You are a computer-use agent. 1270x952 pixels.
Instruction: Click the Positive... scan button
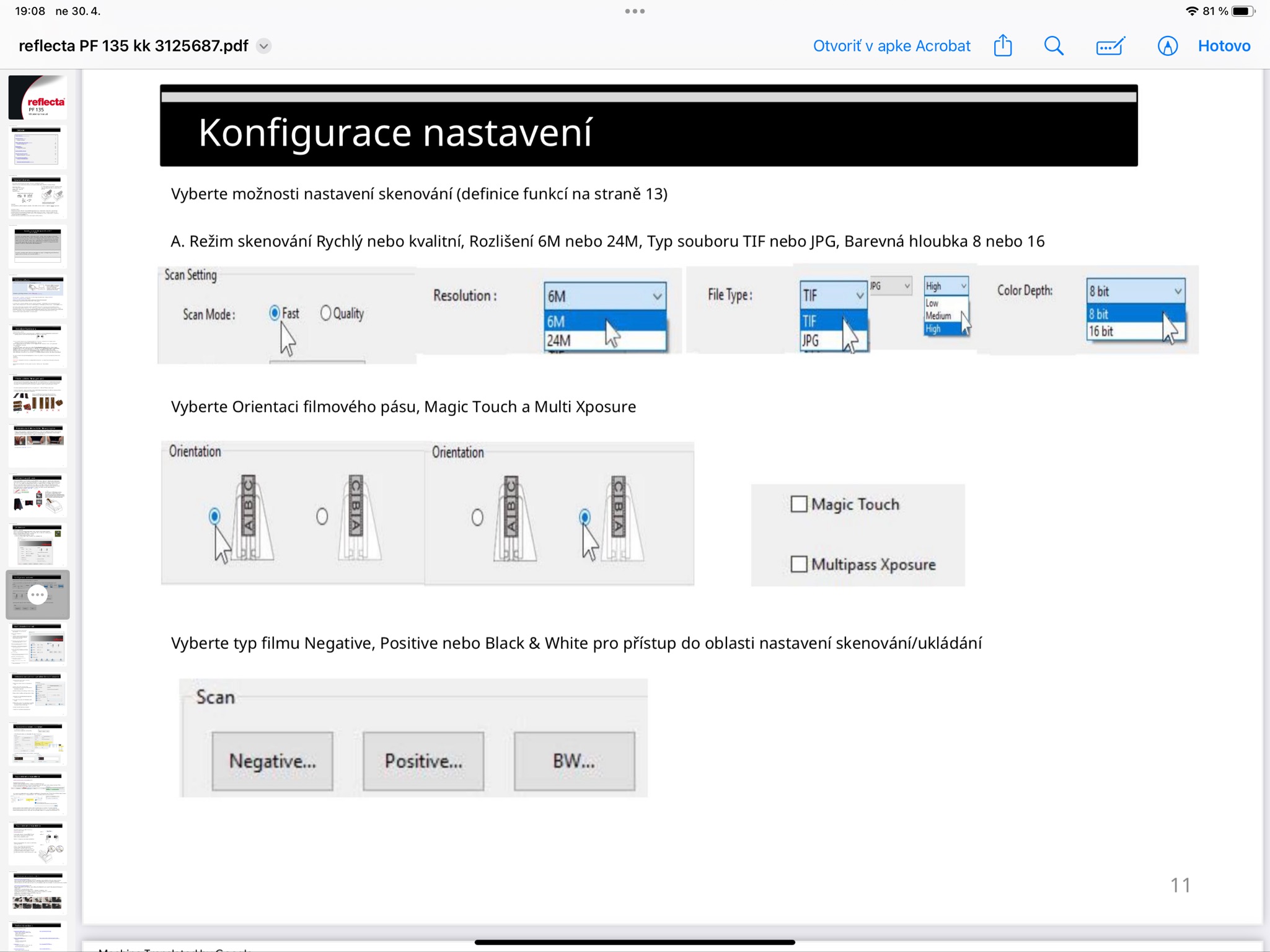click(423, 761)
